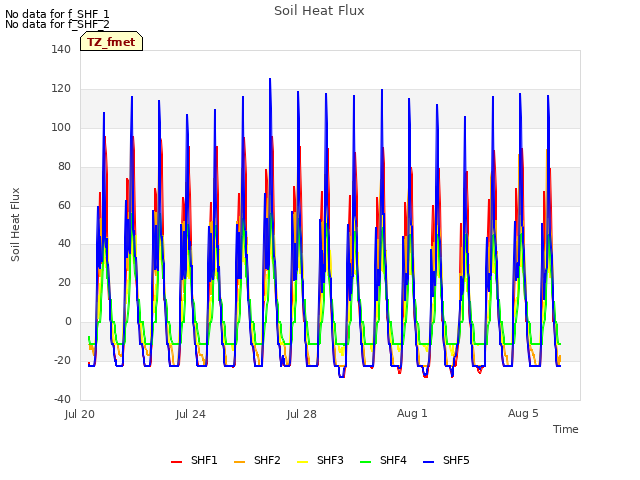
Task: Click the blue SHF5 legend swatch
Action: click(429, 461)
